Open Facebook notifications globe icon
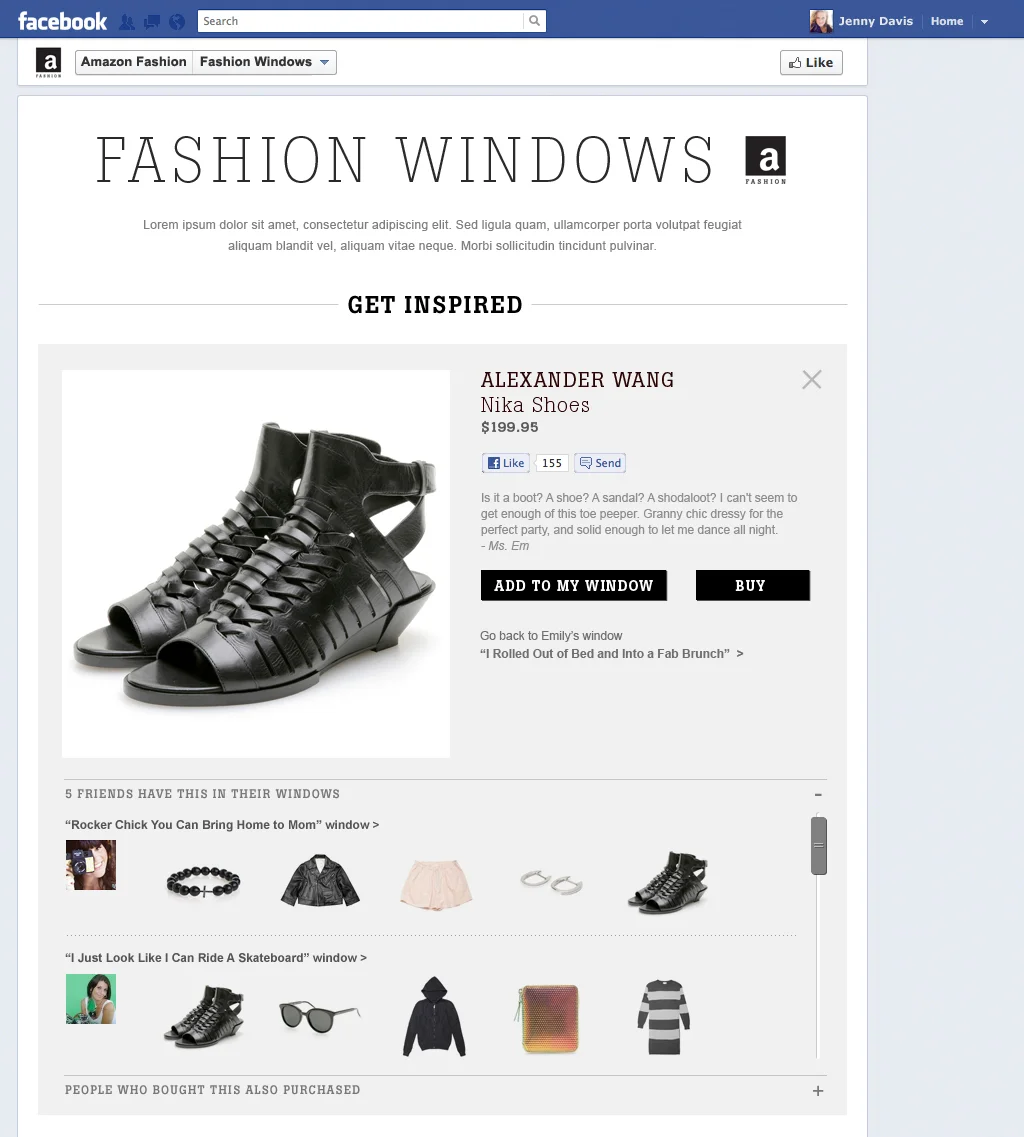Image resolution: width=1024 pixels, height=1137 pixels. pyautogui.click(x=177, y=22)
